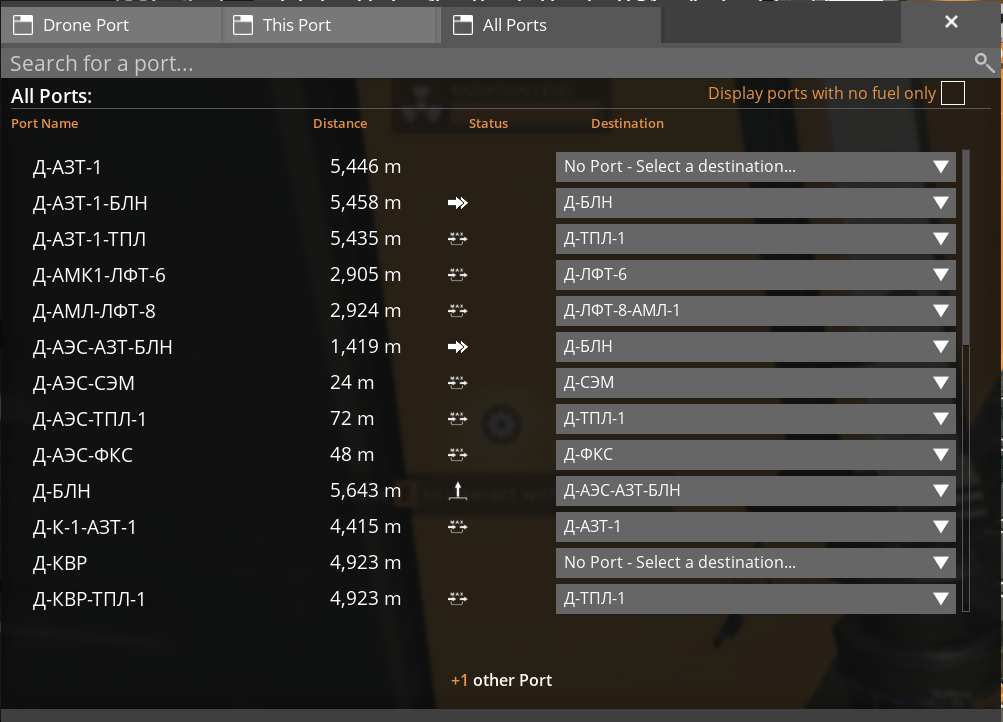
Task: Click window icon on Drone Port tab
Action: pyautogui.click(x=23, y=25)
